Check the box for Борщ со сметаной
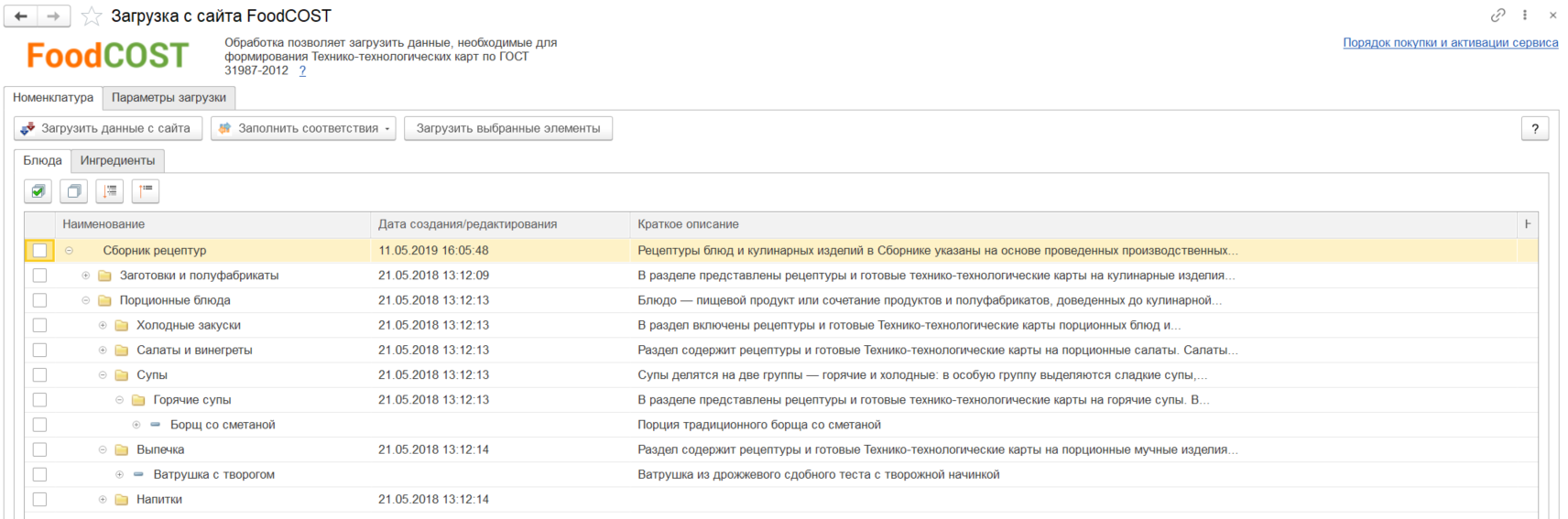 click(39, 425)
